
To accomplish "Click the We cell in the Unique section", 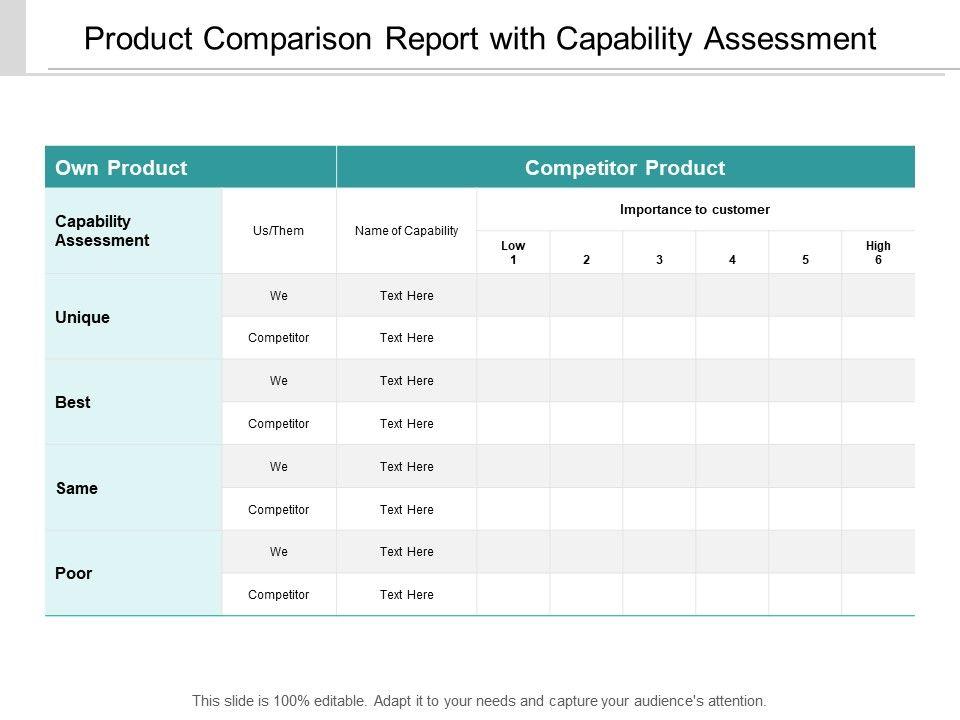I will 279,296.
